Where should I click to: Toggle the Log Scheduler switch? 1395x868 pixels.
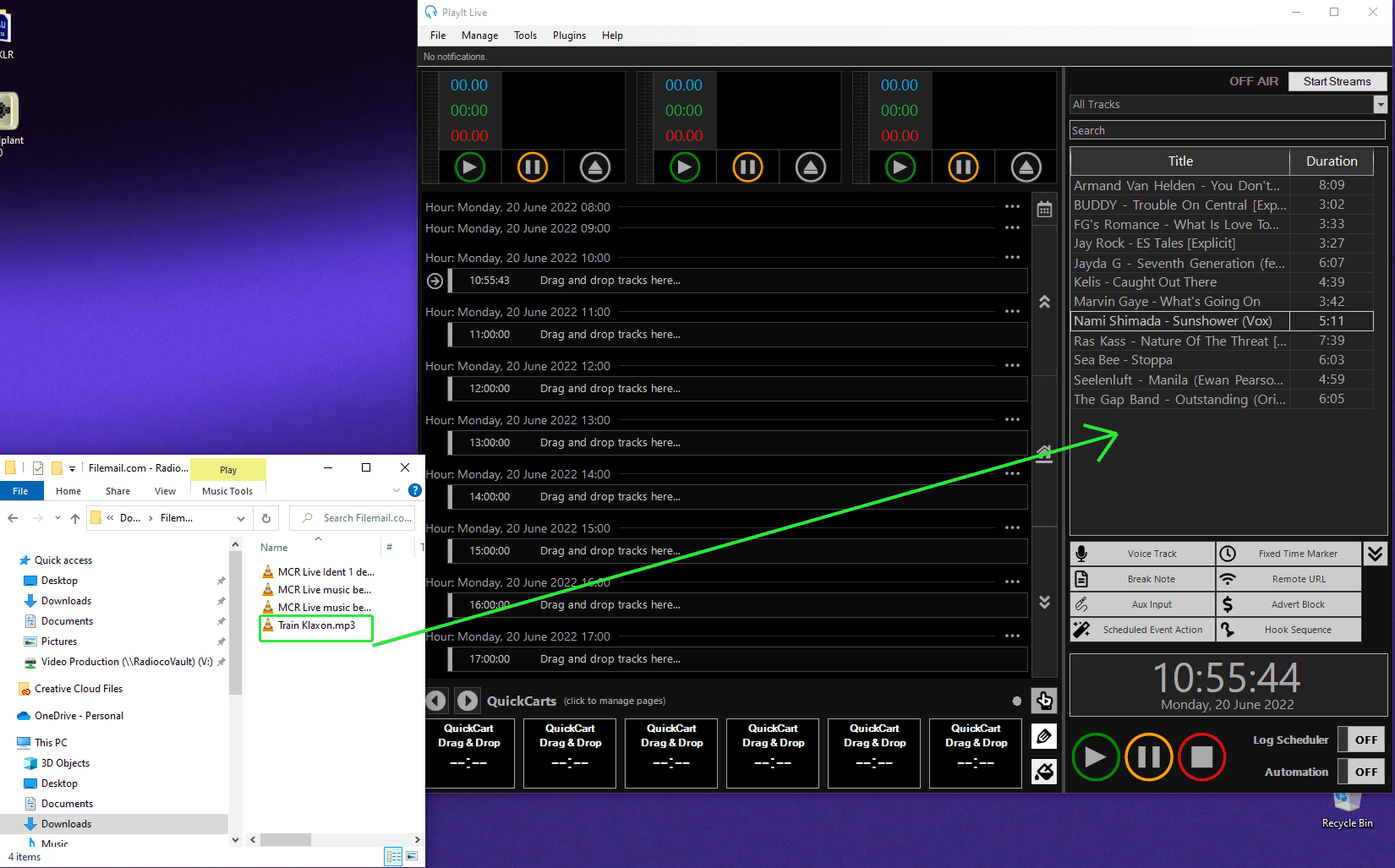coord(1360,739)
